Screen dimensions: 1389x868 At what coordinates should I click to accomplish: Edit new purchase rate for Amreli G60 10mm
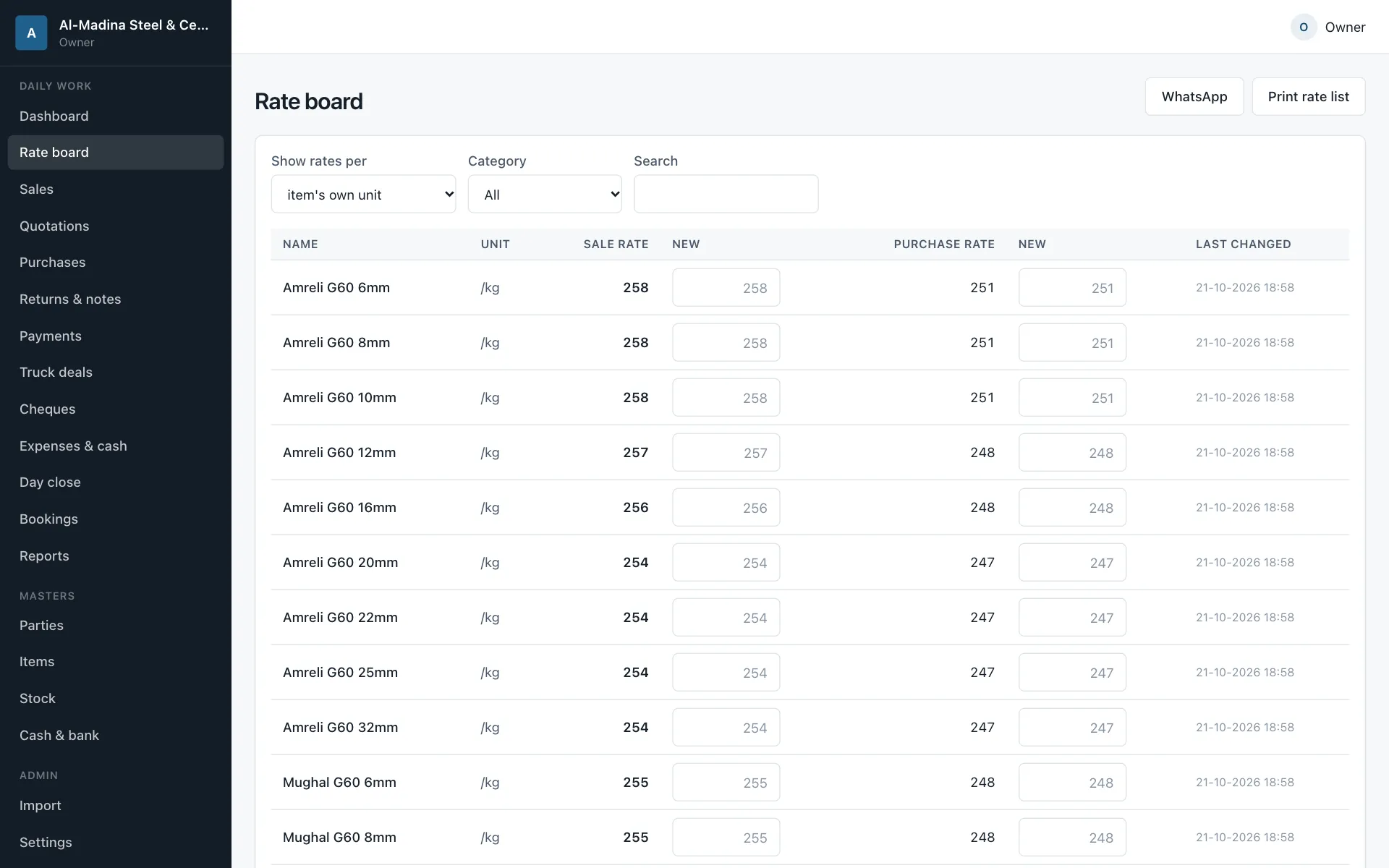tap(1072, 397)
